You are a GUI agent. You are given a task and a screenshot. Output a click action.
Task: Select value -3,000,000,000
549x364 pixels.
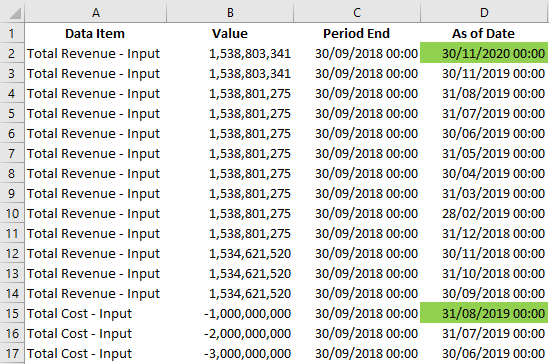pos(230,354)
